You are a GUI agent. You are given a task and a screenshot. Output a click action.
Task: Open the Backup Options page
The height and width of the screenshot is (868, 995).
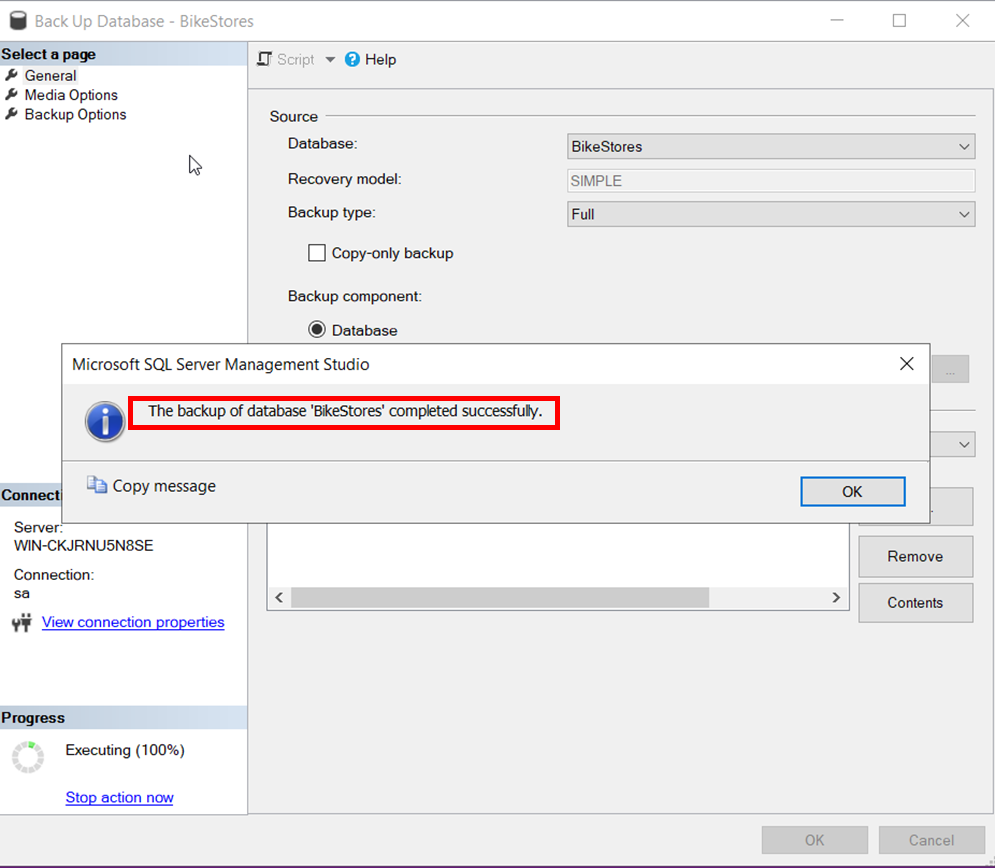(75, 115)
